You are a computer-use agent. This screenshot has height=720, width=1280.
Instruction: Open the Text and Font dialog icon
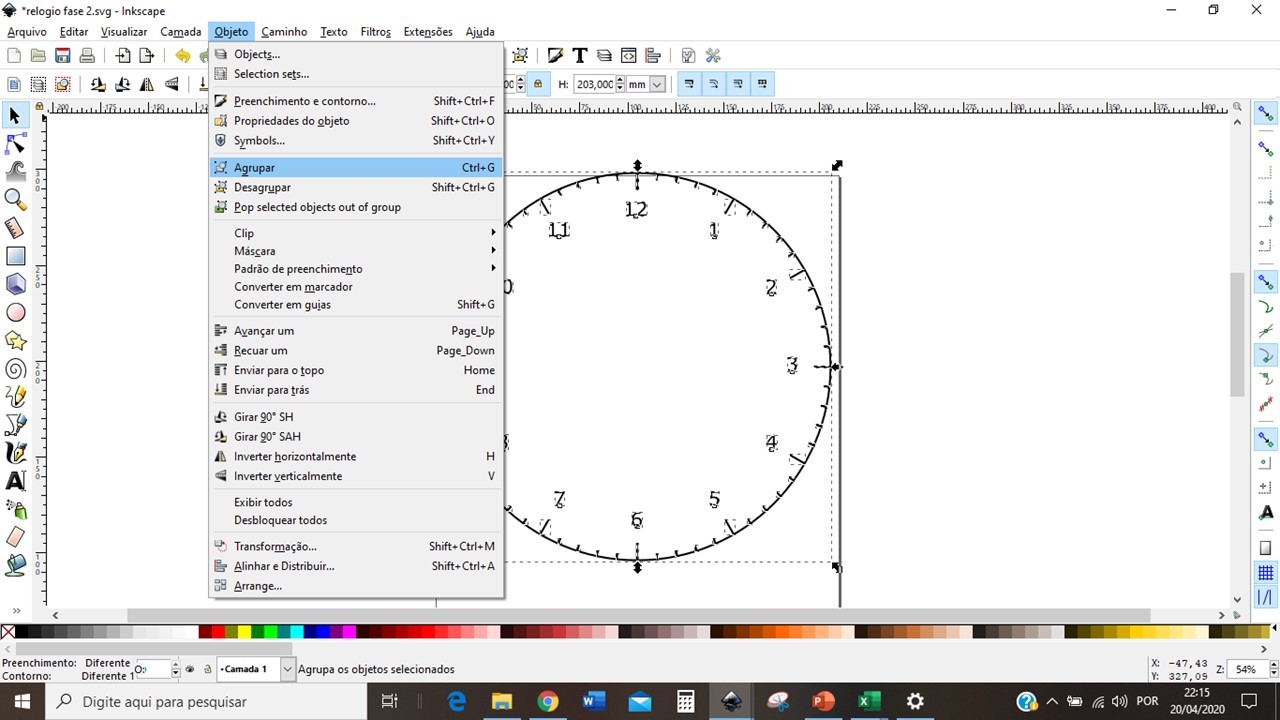point(579,56)
